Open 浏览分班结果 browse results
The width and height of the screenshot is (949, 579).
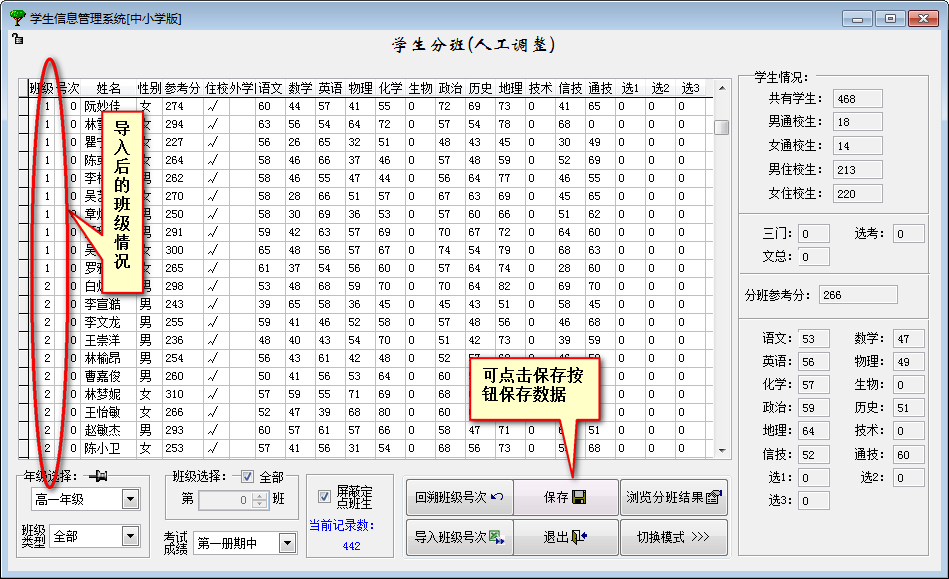pyautogui.click(x=673, y=497)
